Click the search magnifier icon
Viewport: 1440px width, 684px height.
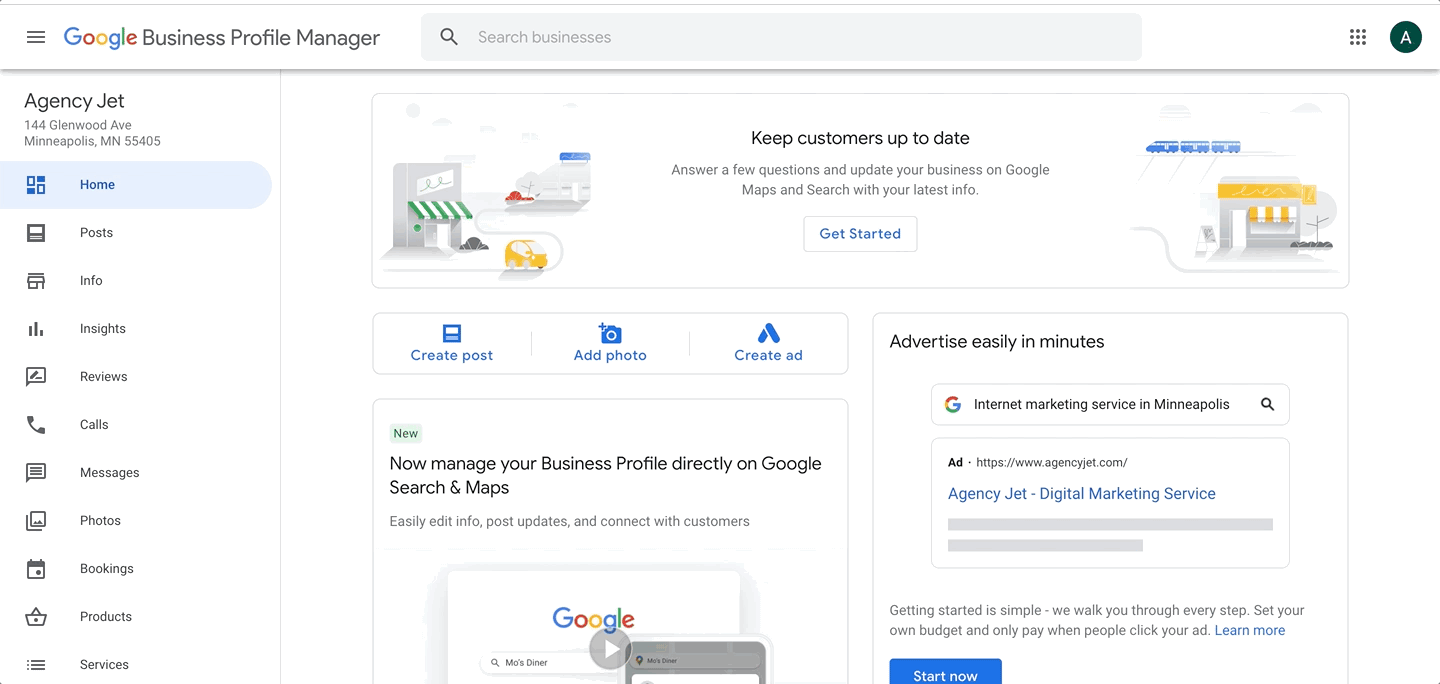point(449,37)
